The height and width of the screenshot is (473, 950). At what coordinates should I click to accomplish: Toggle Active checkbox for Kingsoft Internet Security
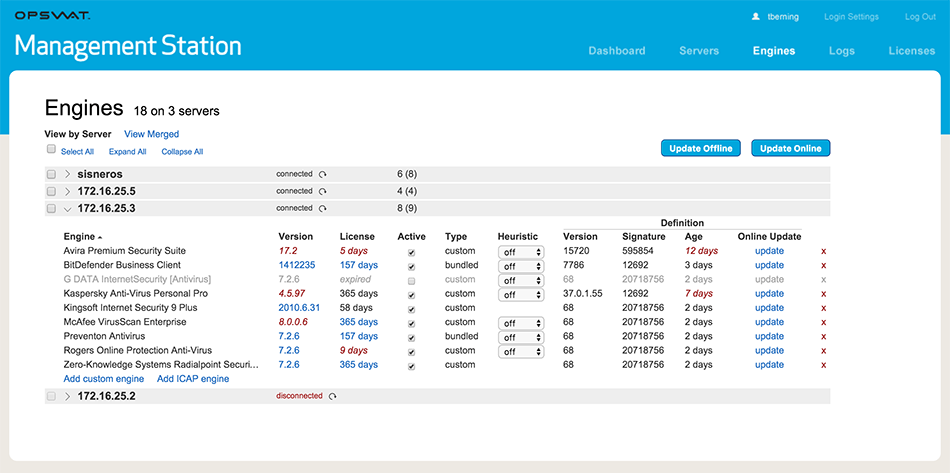(411, 309)
